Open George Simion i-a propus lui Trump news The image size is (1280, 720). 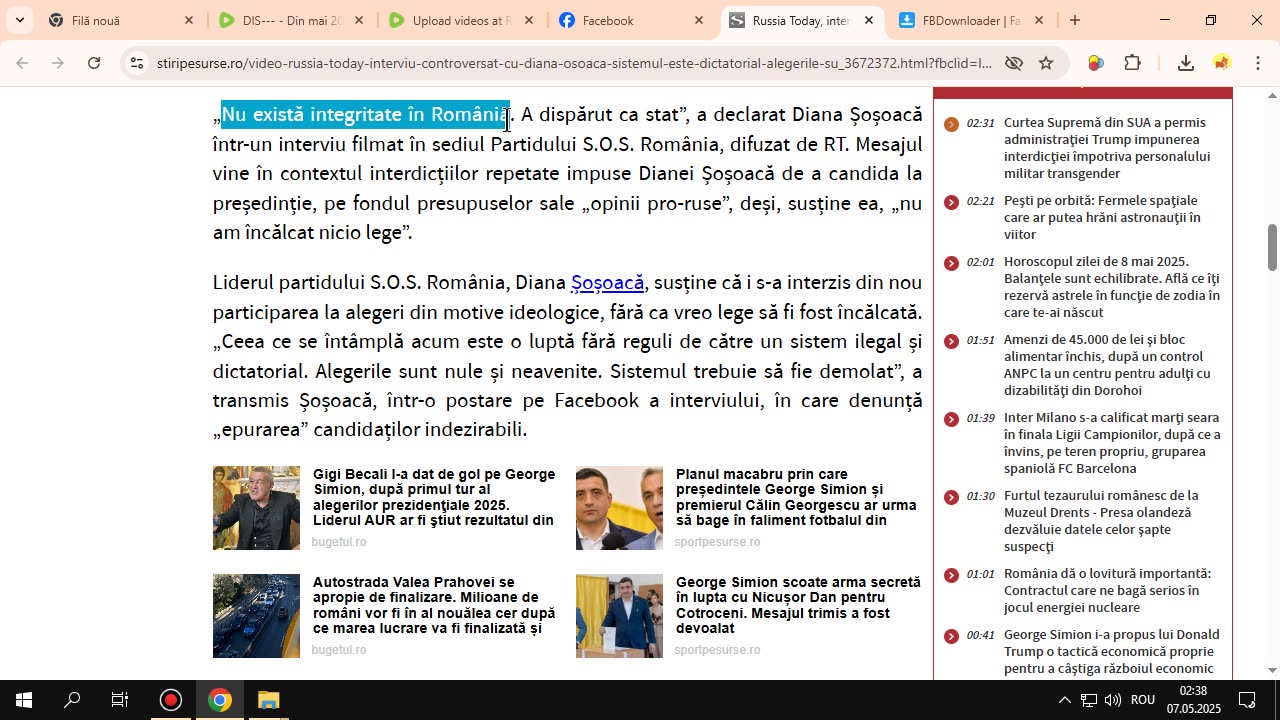tap(1111, 651)
